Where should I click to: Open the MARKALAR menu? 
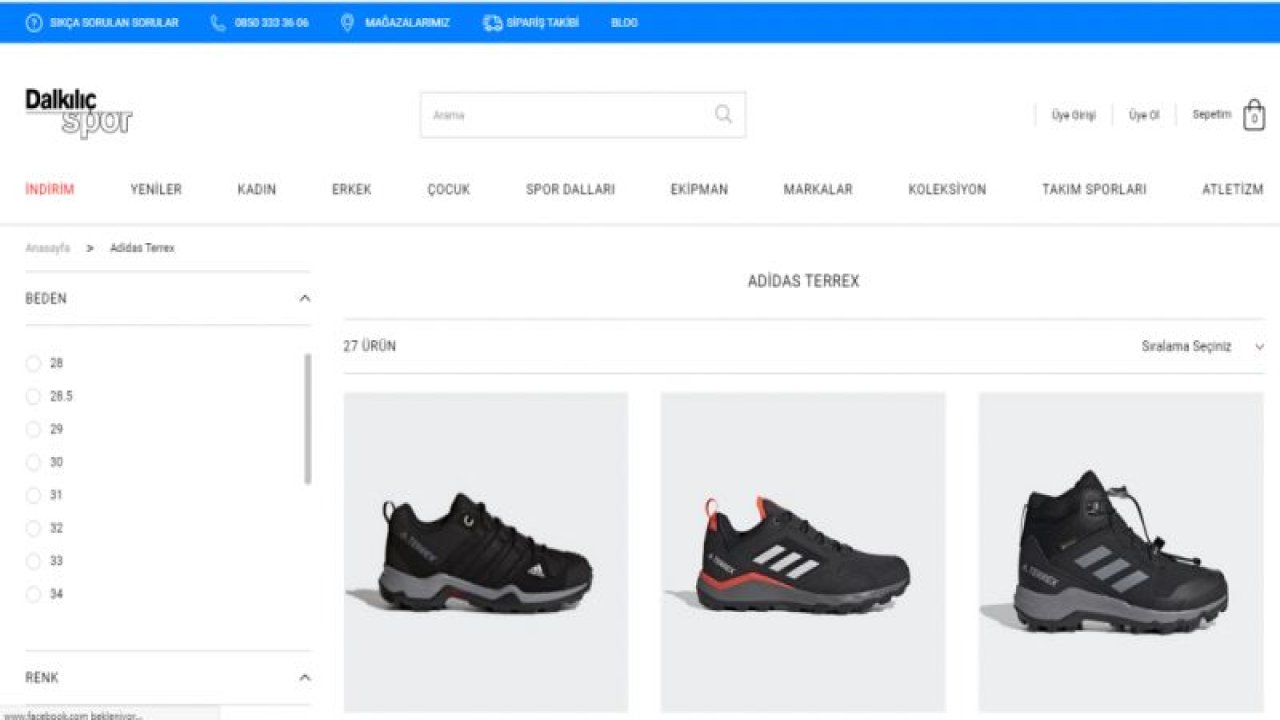click(x=818, y=188)
